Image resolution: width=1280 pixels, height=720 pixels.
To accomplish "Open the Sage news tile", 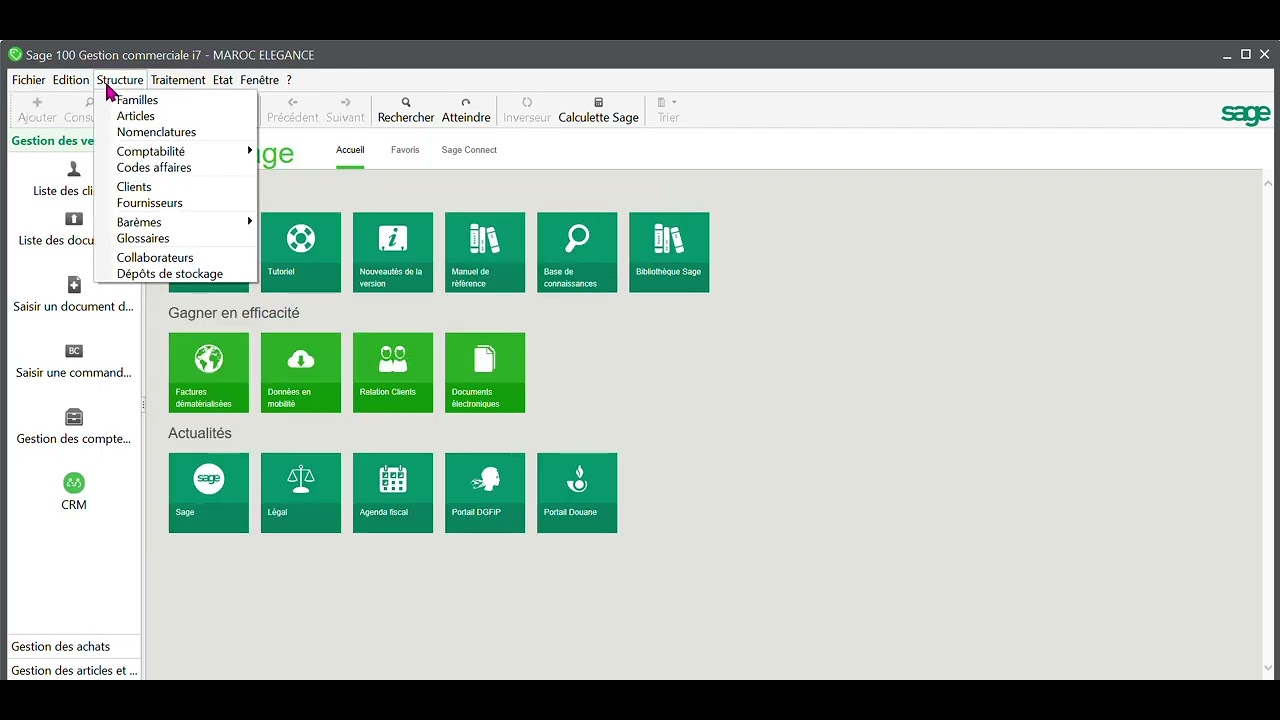I will click(209, 492).
